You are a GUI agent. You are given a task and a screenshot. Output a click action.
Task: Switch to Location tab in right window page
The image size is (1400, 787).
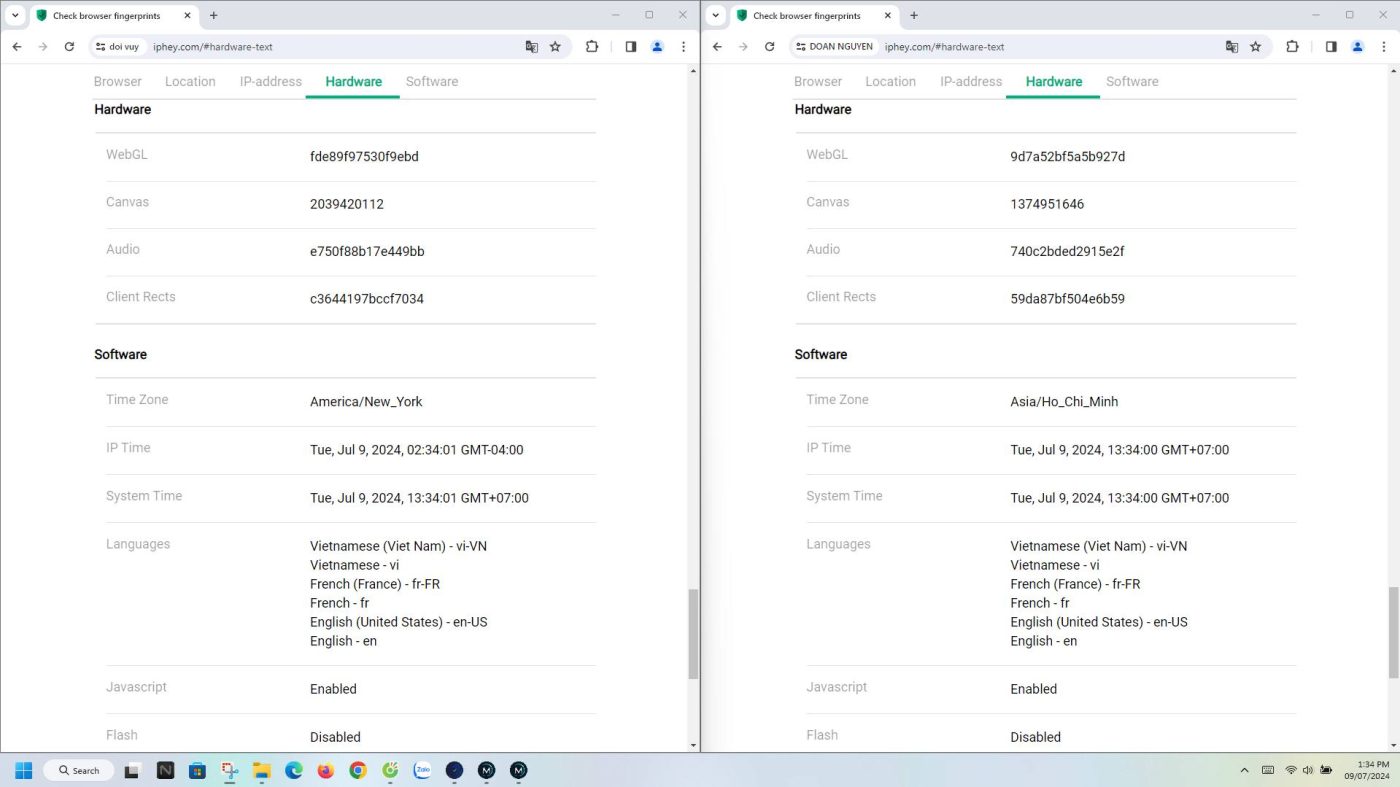tap(890, 81)
